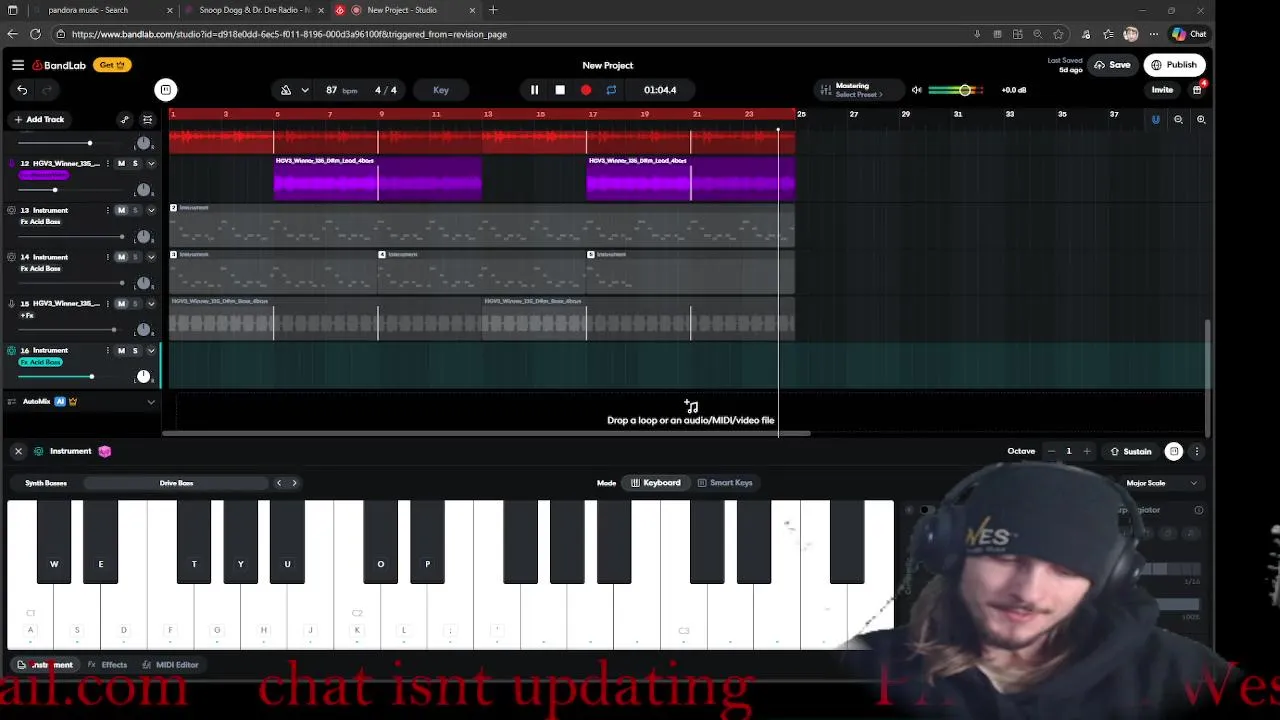Image resolution: width=1280 pixels, height=720 pixels.
Task: Open the Key selector
Action: pos(441,90)
